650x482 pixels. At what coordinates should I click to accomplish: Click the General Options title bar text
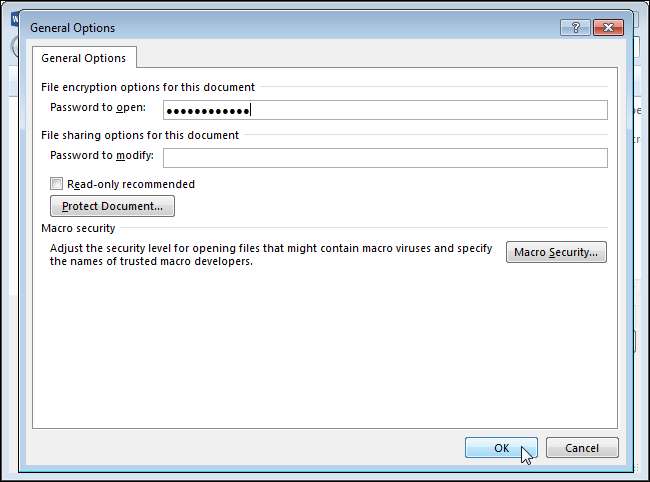[x=72, y=27]
